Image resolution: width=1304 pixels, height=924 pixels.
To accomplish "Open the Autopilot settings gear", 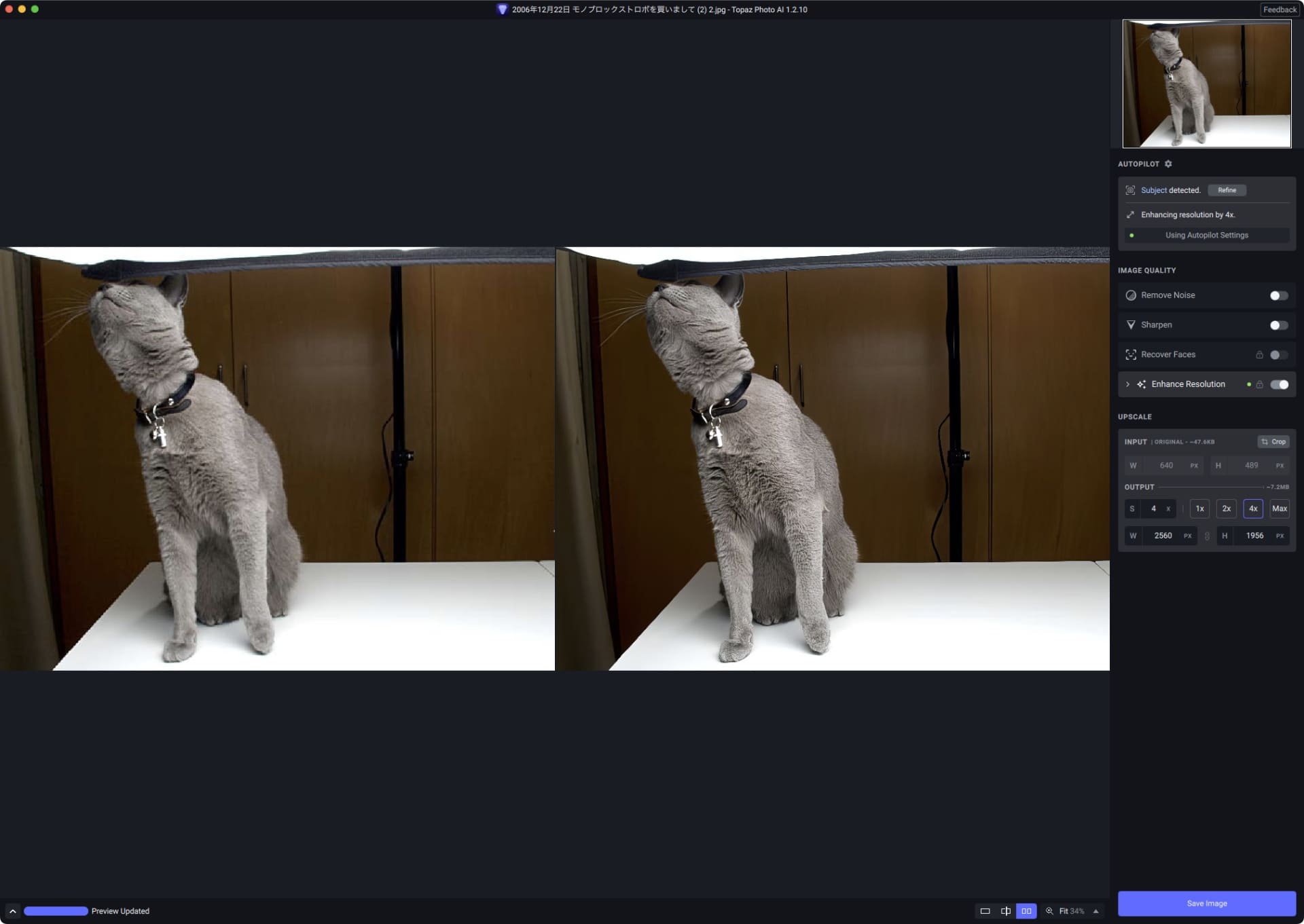I will click(x=1169, y=164).
